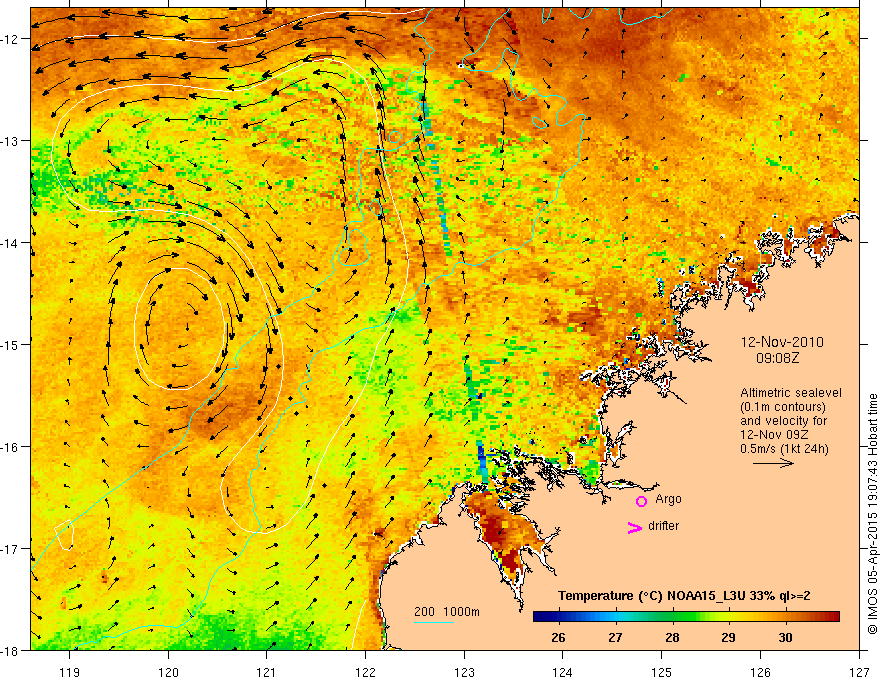Click the date label 12-Nov-2010
Image resolution: width=880 pixels, height=680 pixels.
[782, 342]
